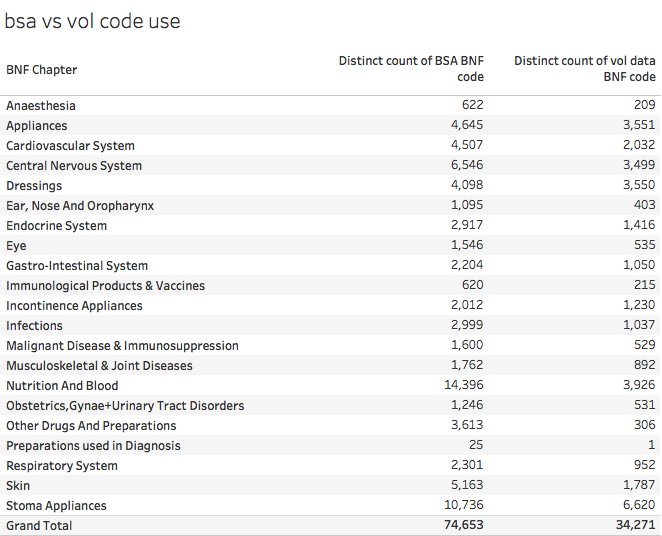Click the 'Distinct count of BSA BNF code' header
The image size is (662, 536).
click(x=411, y=69)
